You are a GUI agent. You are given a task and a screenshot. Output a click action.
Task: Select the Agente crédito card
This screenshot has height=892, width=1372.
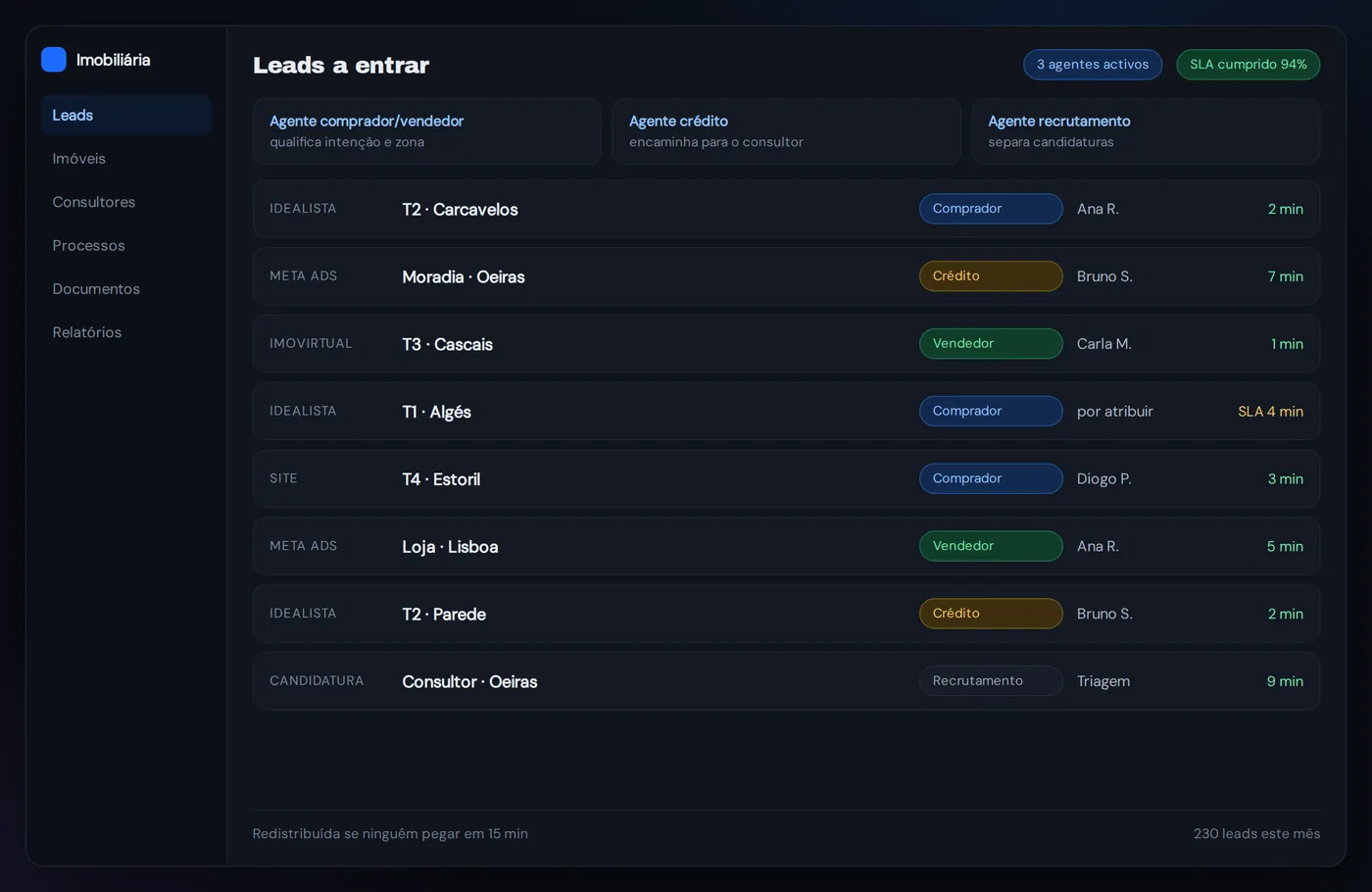click(x=786, y=131)
